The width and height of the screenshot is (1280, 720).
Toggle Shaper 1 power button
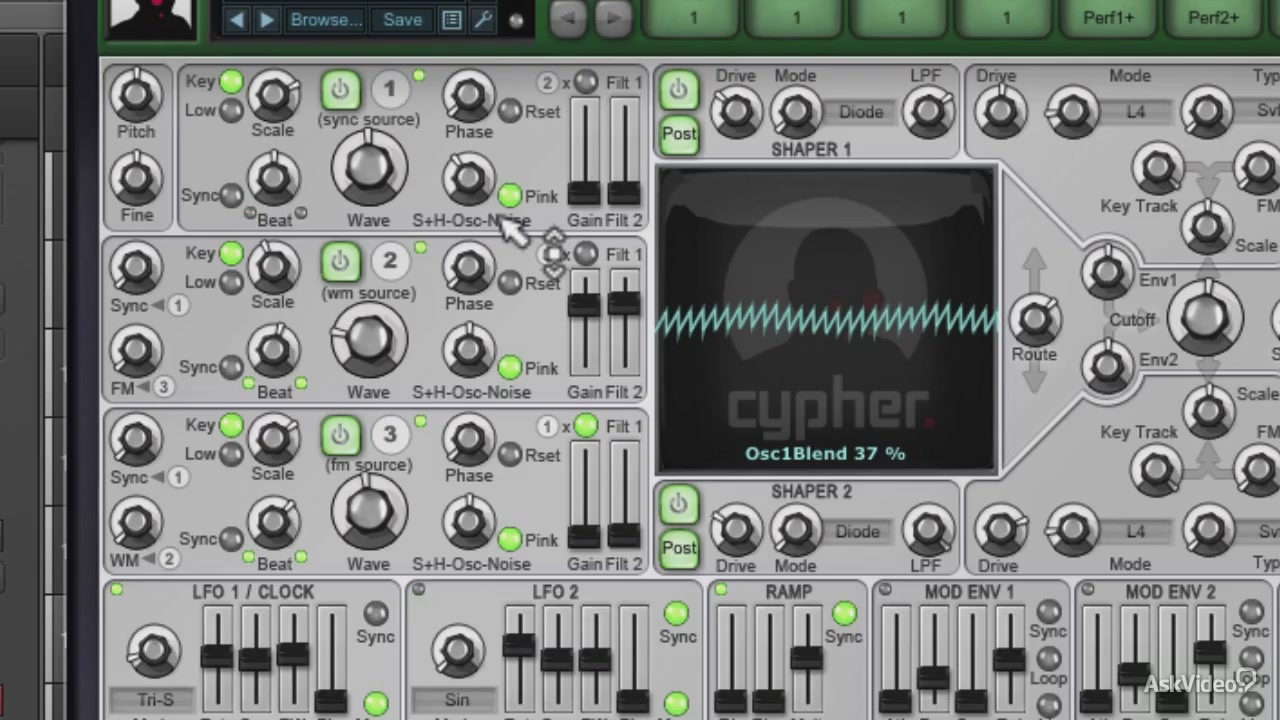tap(678, 90)
